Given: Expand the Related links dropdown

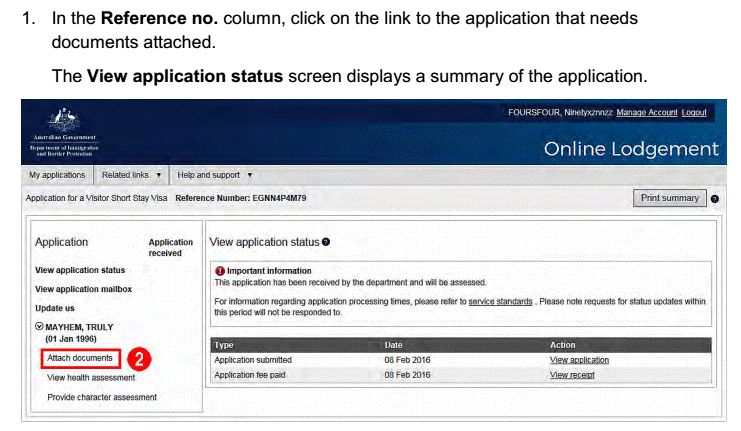Looking at the screenshot, I should pyautogui.click(x=131, y=175).
